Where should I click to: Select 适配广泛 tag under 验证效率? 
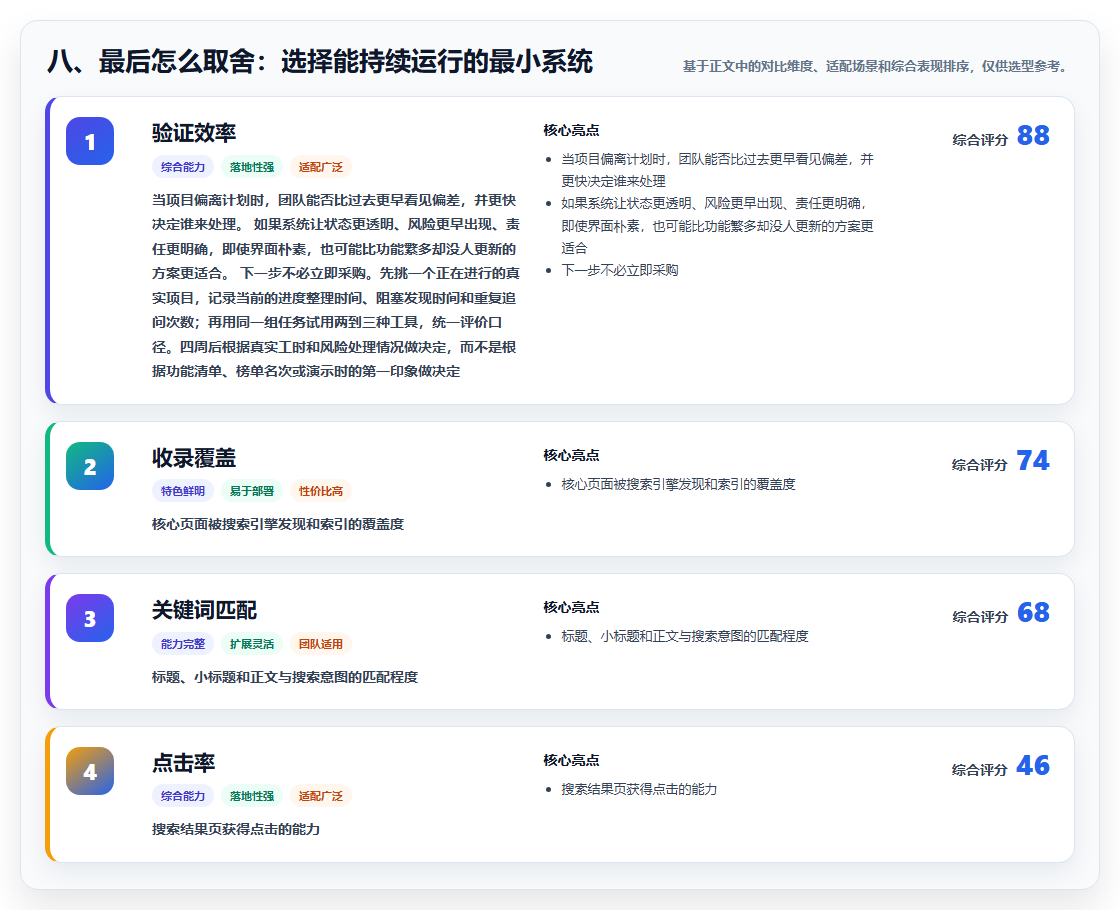click(x=321, y=166)
